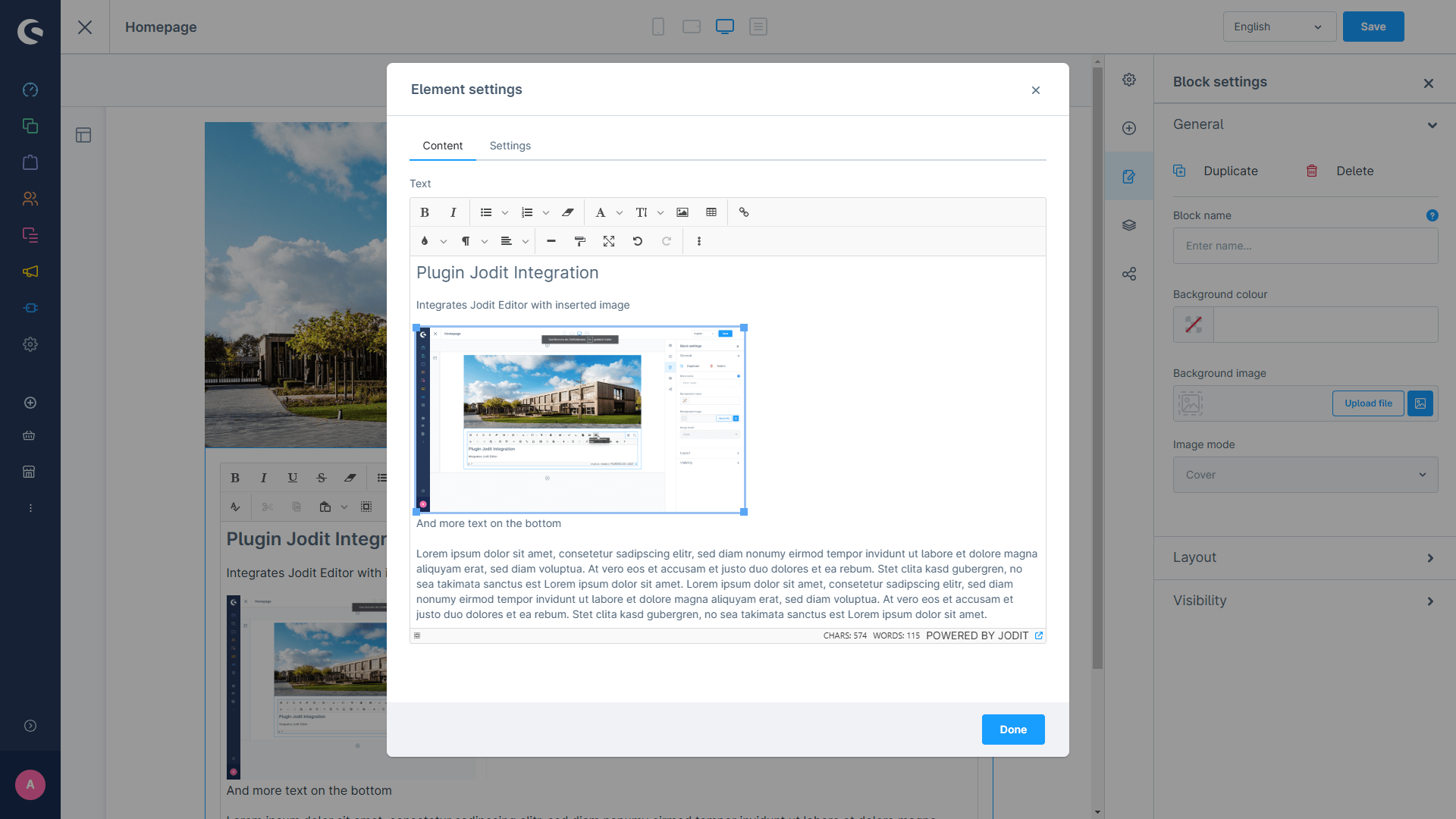Click the text align icon
The width and height of the screenshot is (1456, 819).
[507, 241]
